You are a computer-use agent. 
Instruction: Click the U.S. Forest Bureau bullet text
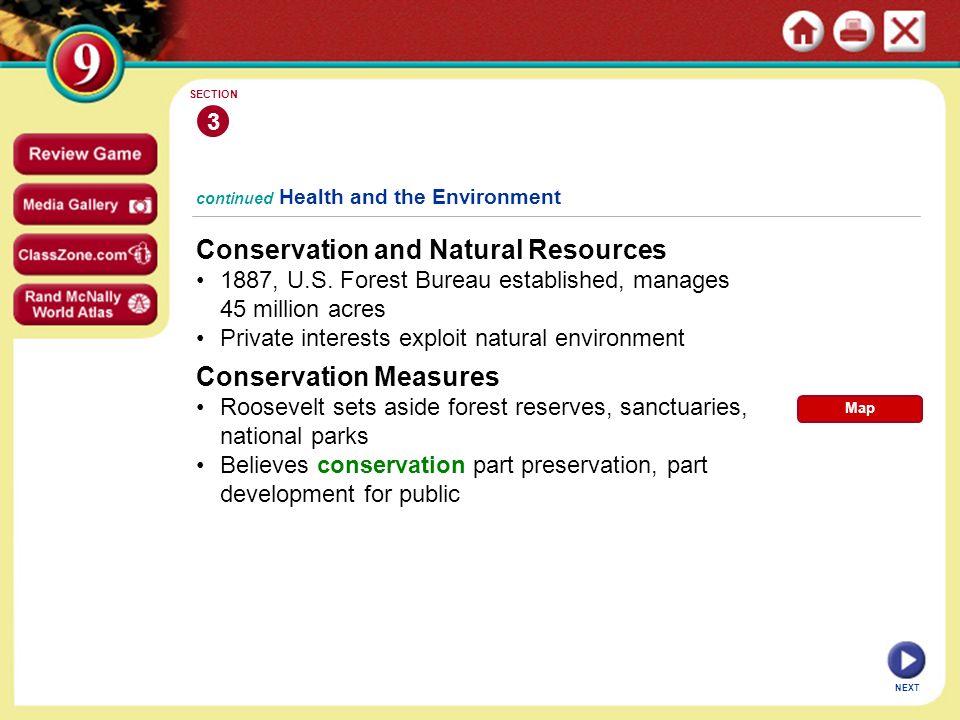coord(474,294)
